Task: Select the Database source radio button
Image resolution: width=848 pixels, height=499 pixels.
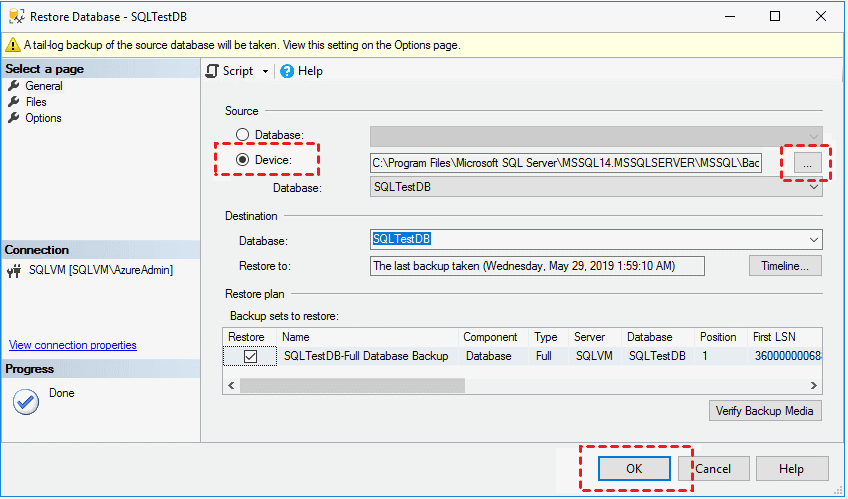Action: click(242, 135)
